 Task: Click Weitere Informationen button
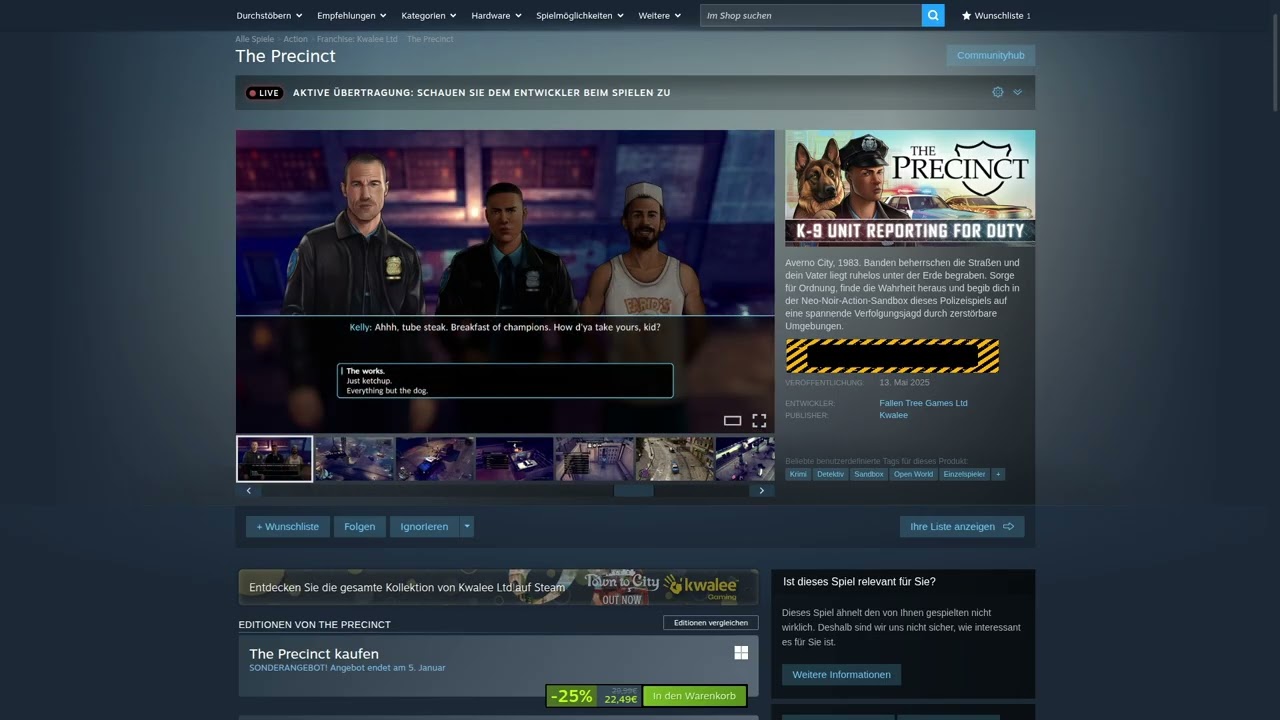tap(841, 675)
